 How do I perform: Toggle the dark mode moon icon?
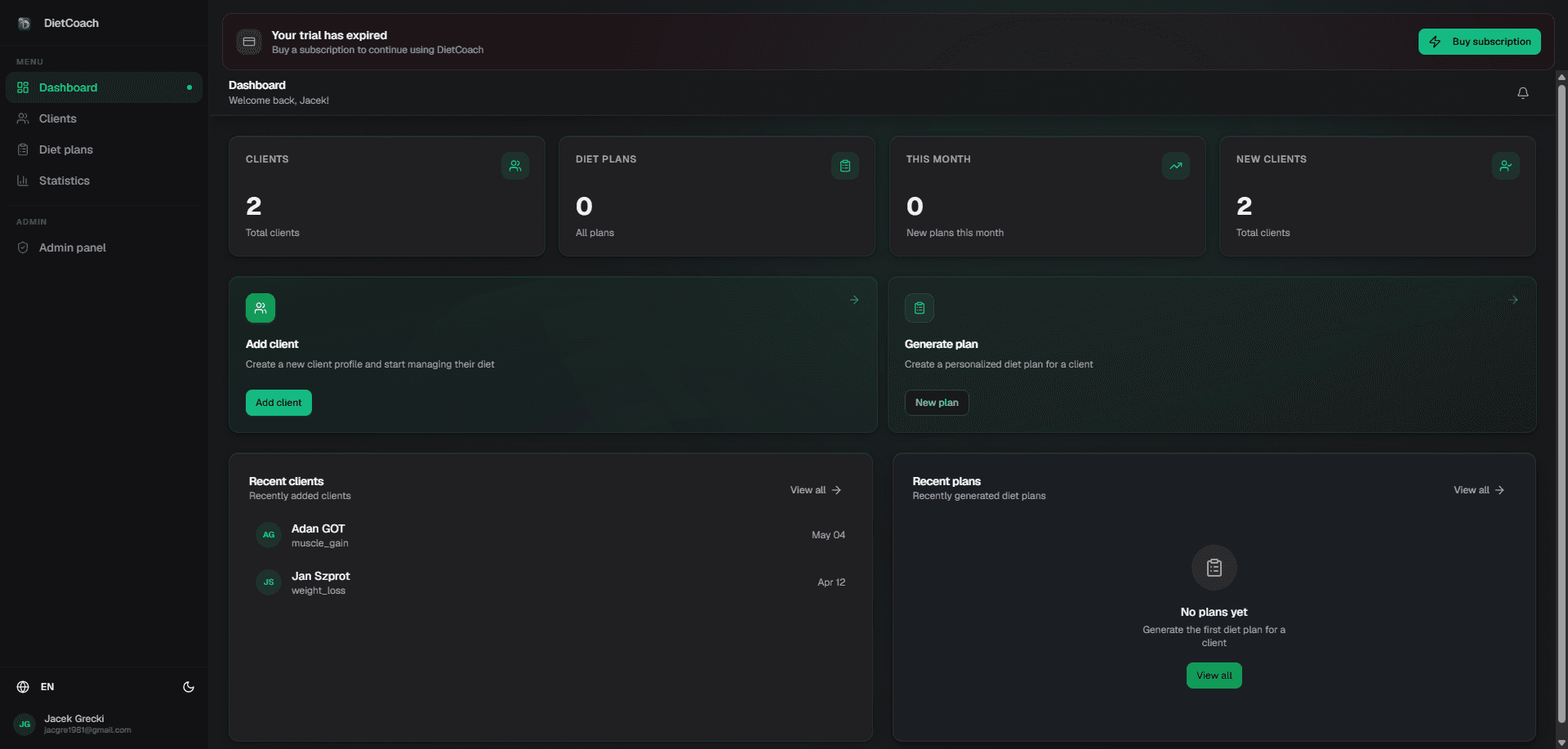(x=189, y=687)
